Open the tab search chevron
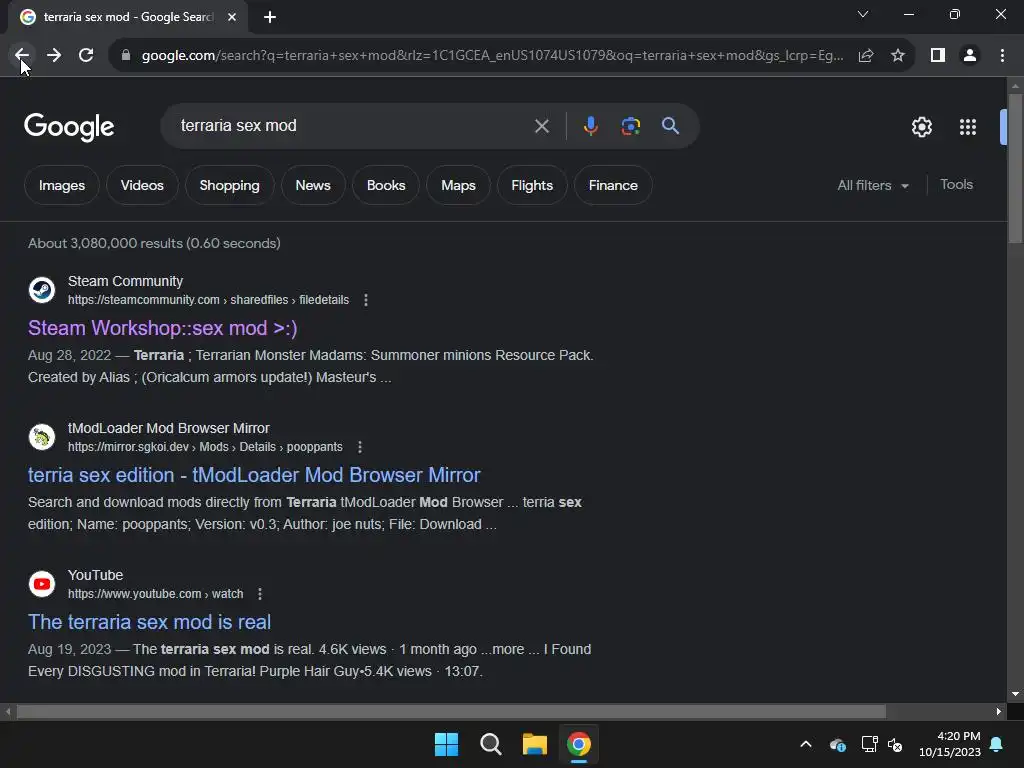The image size is (1024, 768). (863, 14)
